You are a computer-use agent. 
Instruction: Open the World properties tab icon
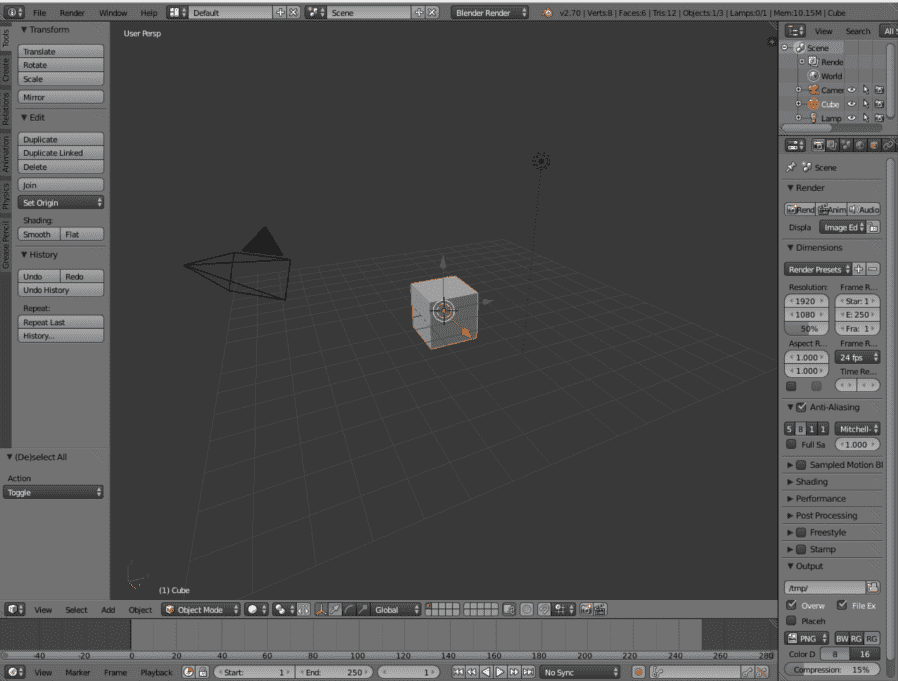pyautogui.click(x=860, y=145)
